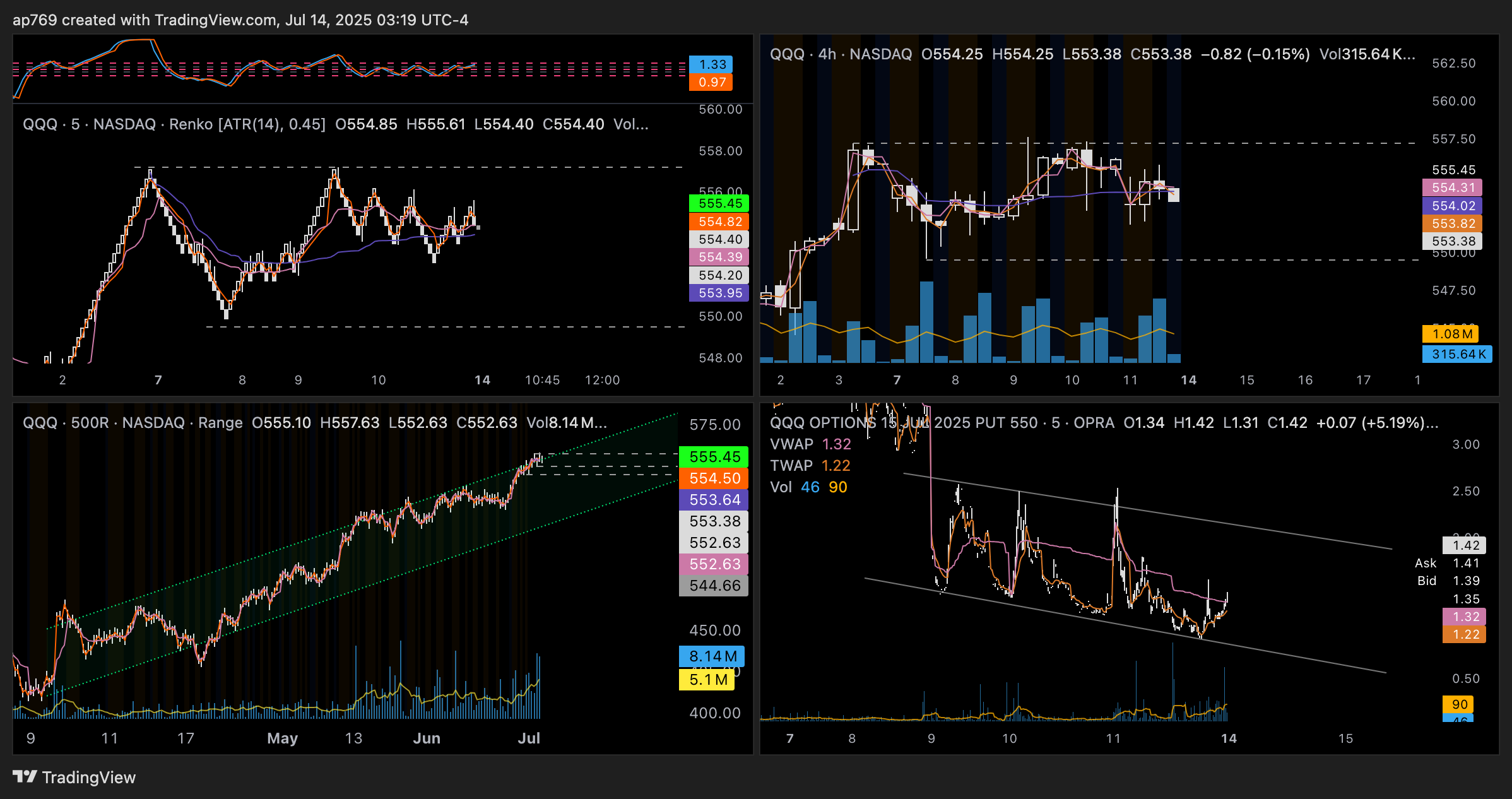Click date 16 on 4h chart time axis
The image size is (1512, 799).
coord(1306,380)
